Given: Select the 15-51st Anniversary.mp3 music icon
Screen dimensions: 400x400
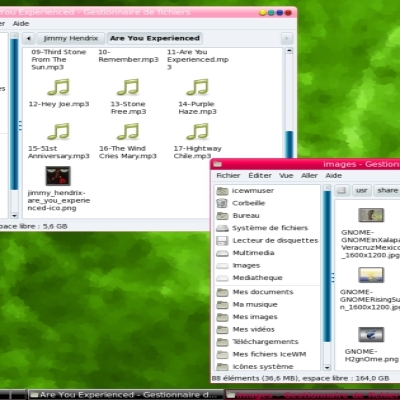Looking at the screenshot, I should tap(59, 131).
